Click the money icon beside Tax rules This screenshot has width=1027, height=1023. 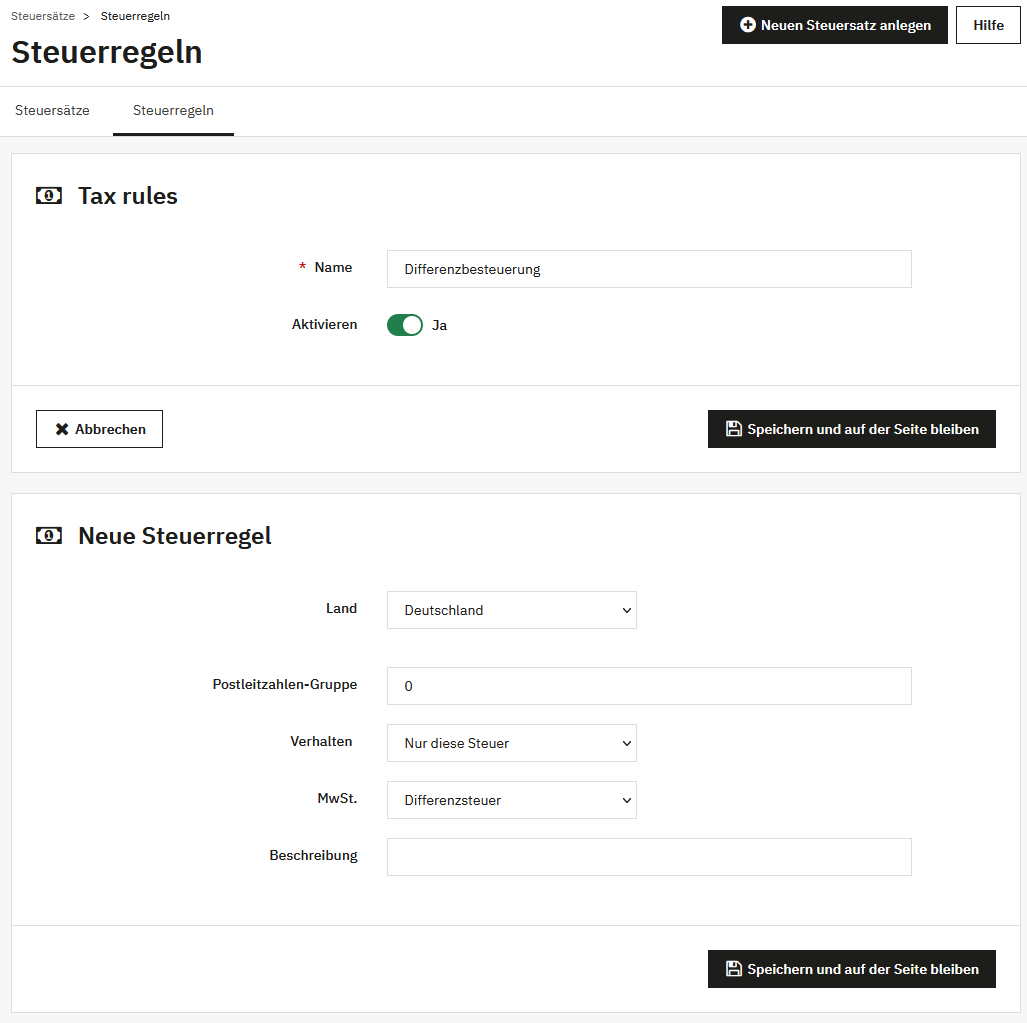[49, 196]
